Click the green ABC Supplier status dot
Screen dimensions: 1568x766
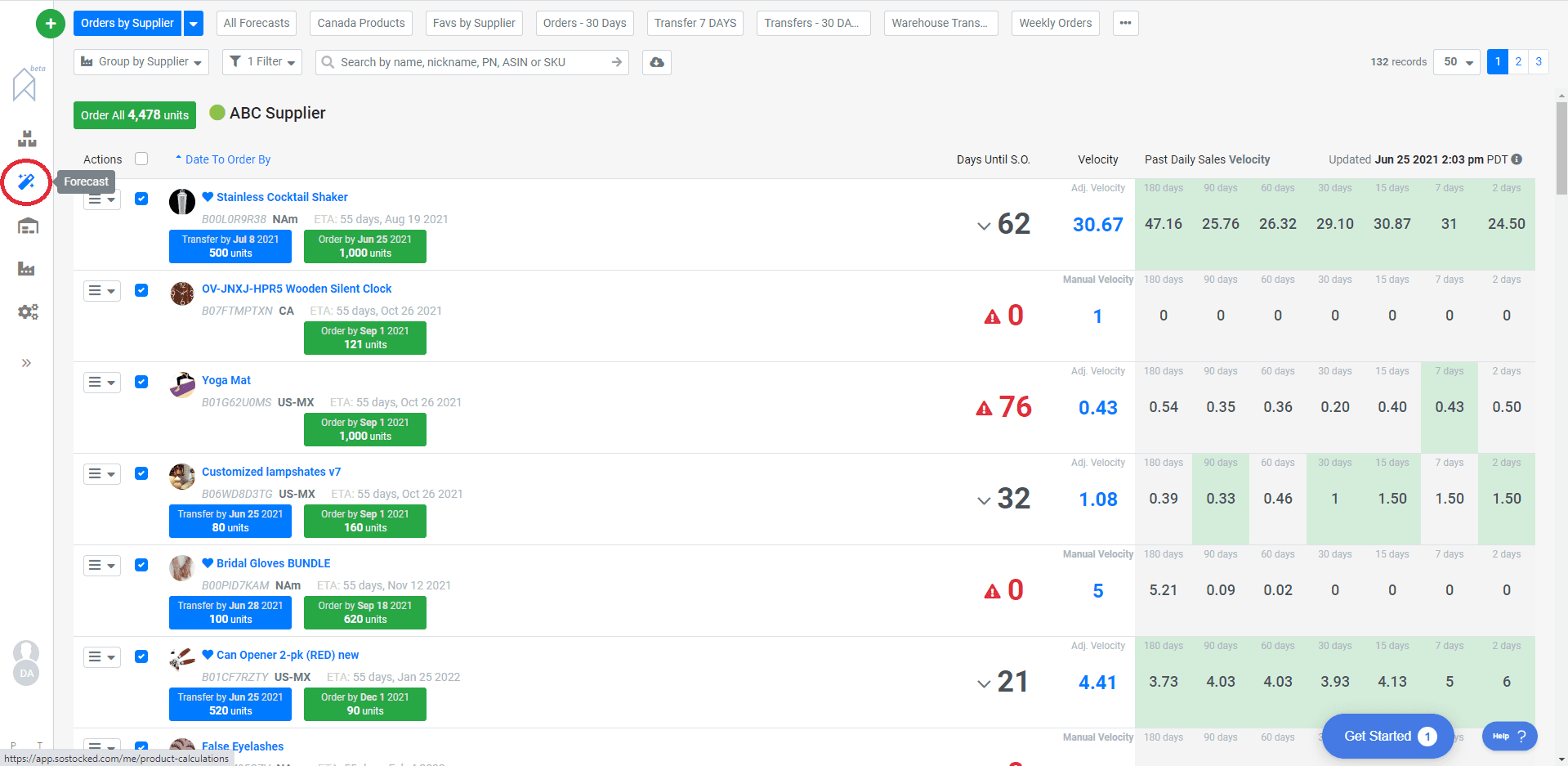(x=217, y=113)
